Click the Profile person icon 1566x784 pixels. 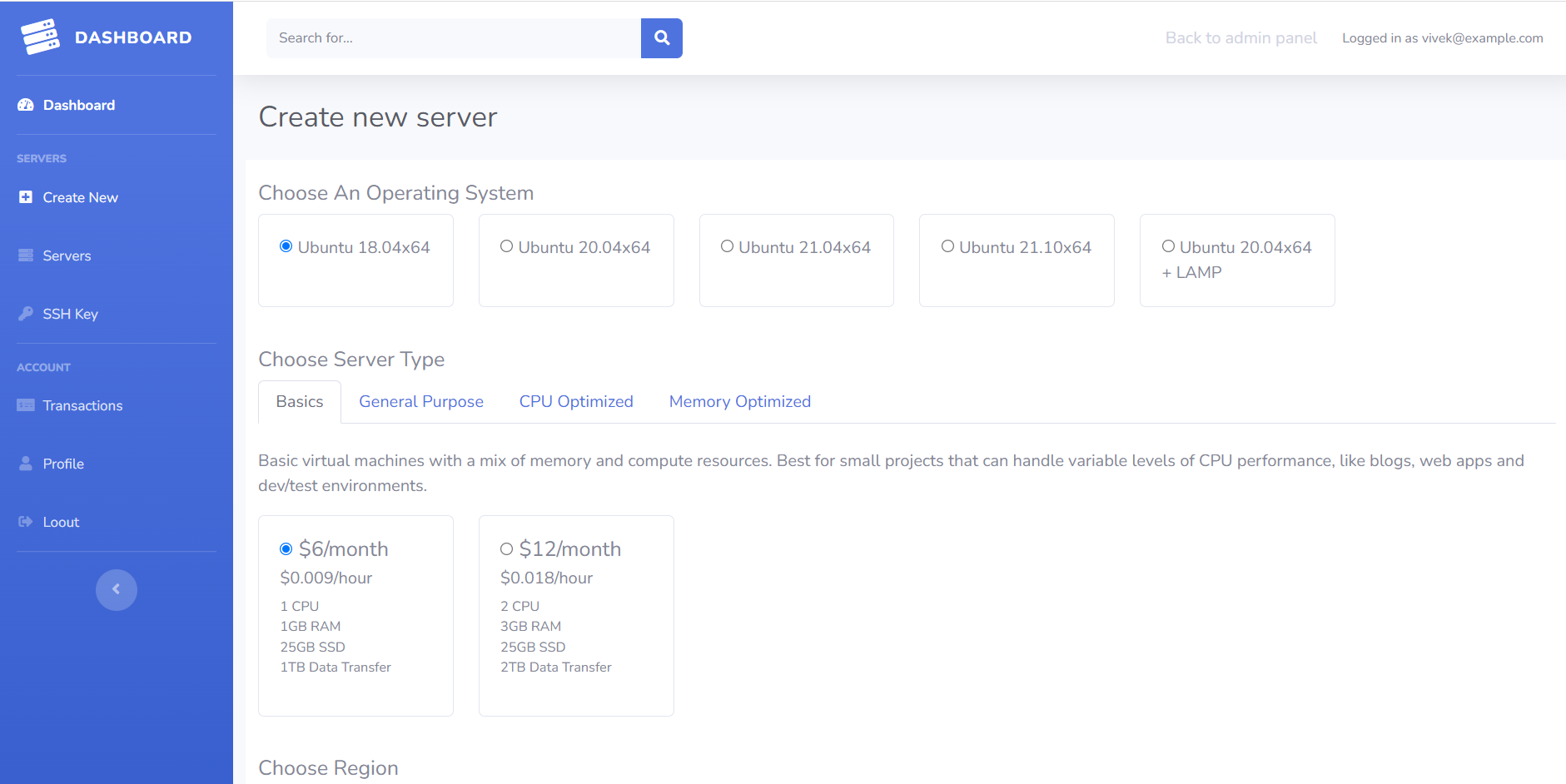click(25, 463)
